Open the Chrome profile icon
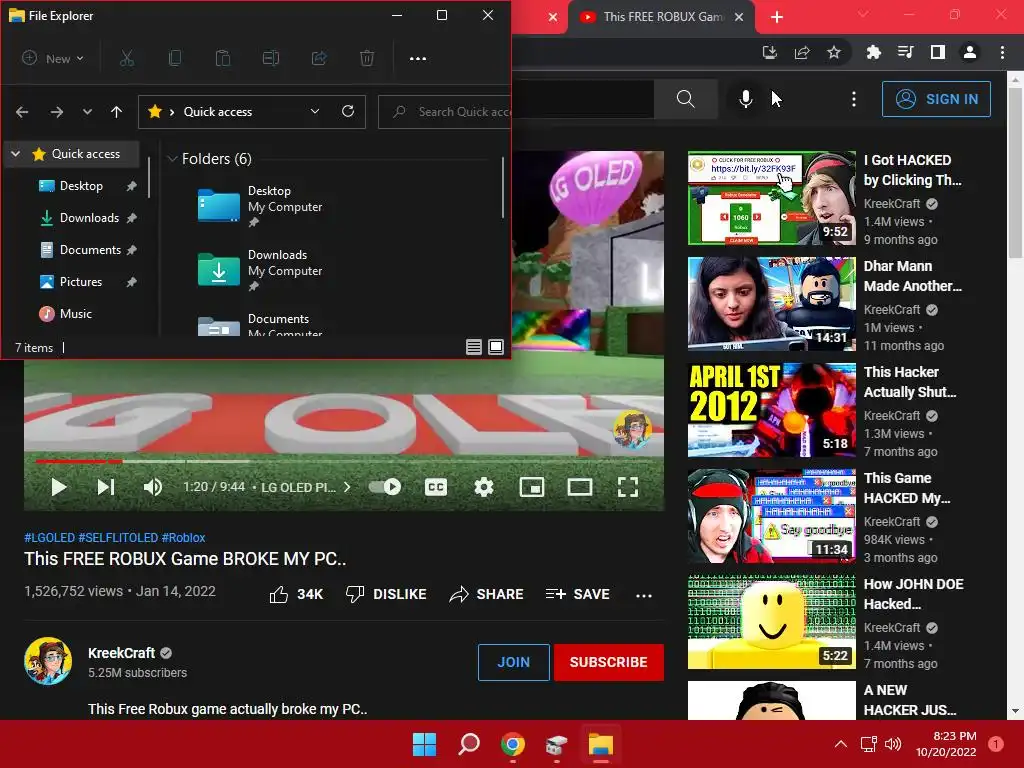 pyautogui.click(x=970, y=52)
